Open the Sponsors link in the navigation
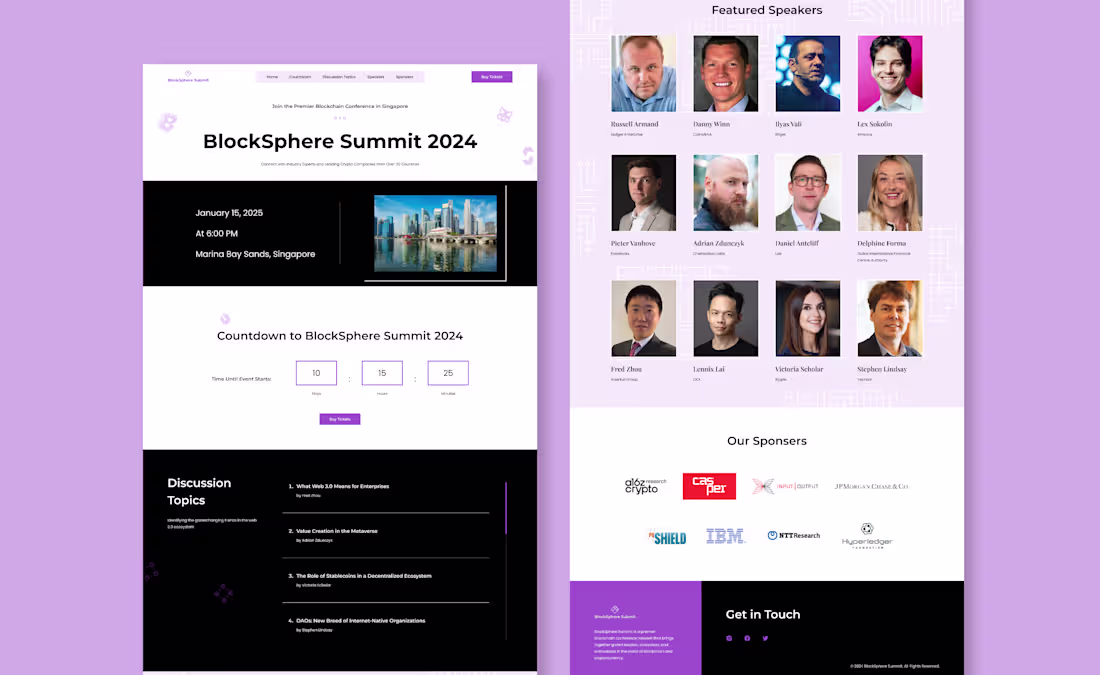The height and width of the screenshot is (675, 1100). point(405,76)
